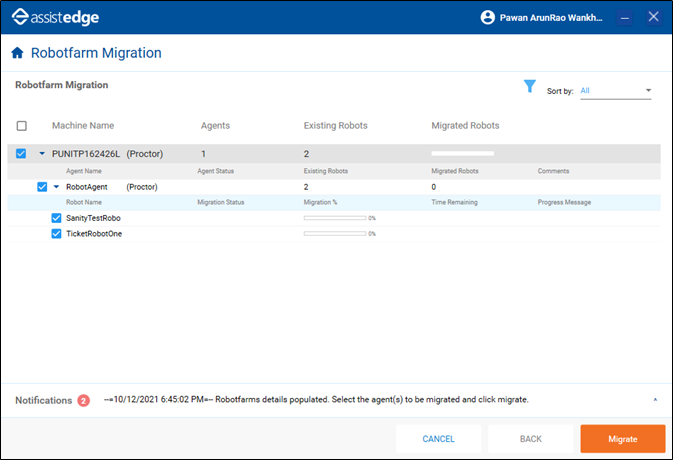
Task: Collapse the PUNITP162426L machine row
Action: pos(42,154)
